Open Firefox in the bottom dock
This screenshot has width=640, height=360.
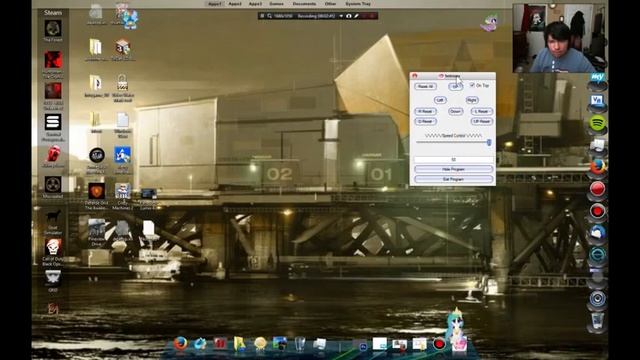coord(180,344)
